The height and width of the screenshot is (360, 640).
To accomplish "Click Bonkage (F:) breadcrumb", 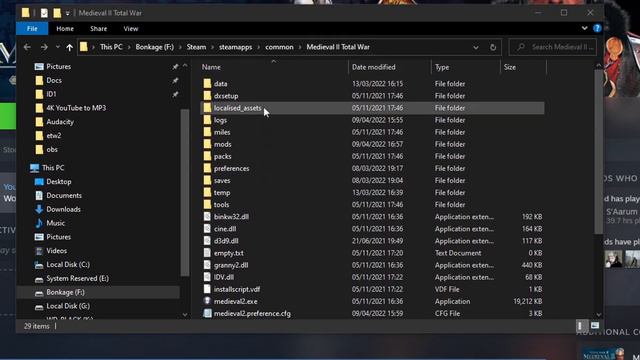I will pyautogui.click(x=154, y=47).
